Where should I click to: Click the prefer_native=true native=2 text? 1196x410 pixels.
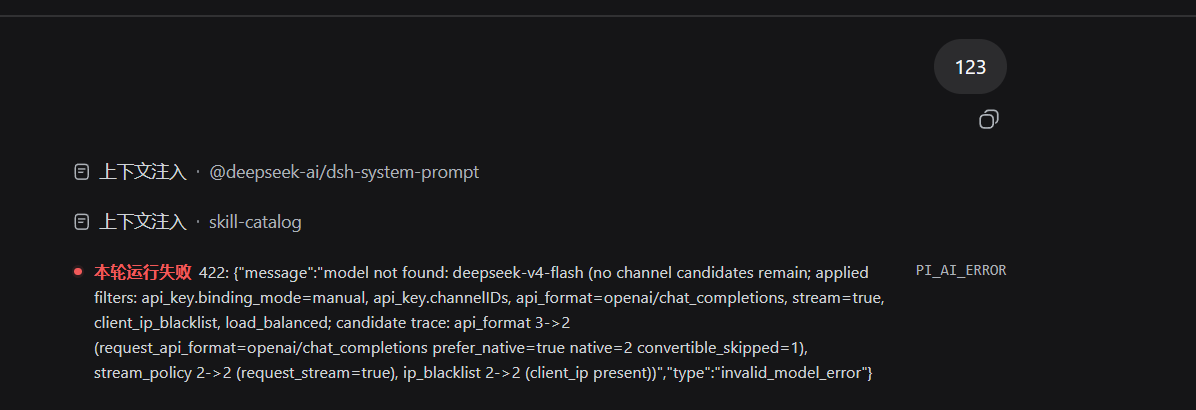click(x=532, y=348)
